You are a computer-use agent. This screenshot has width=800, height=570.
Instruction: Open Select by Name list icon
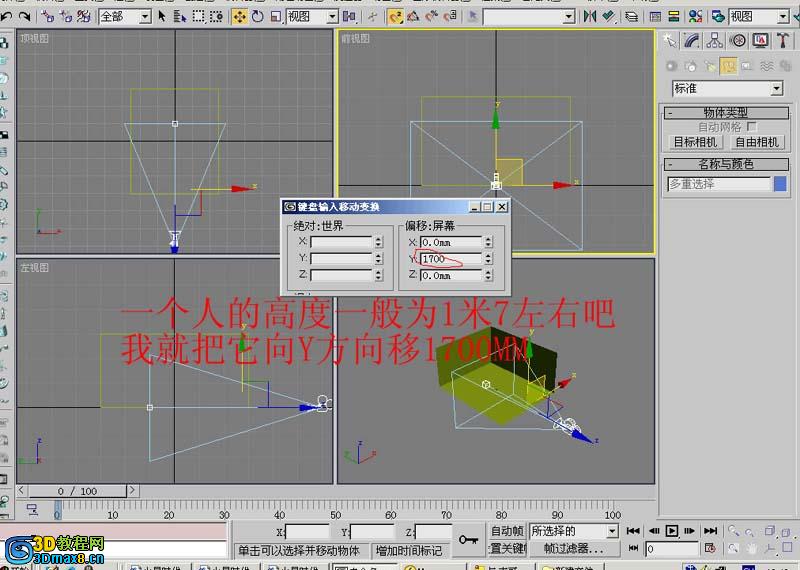180,17
